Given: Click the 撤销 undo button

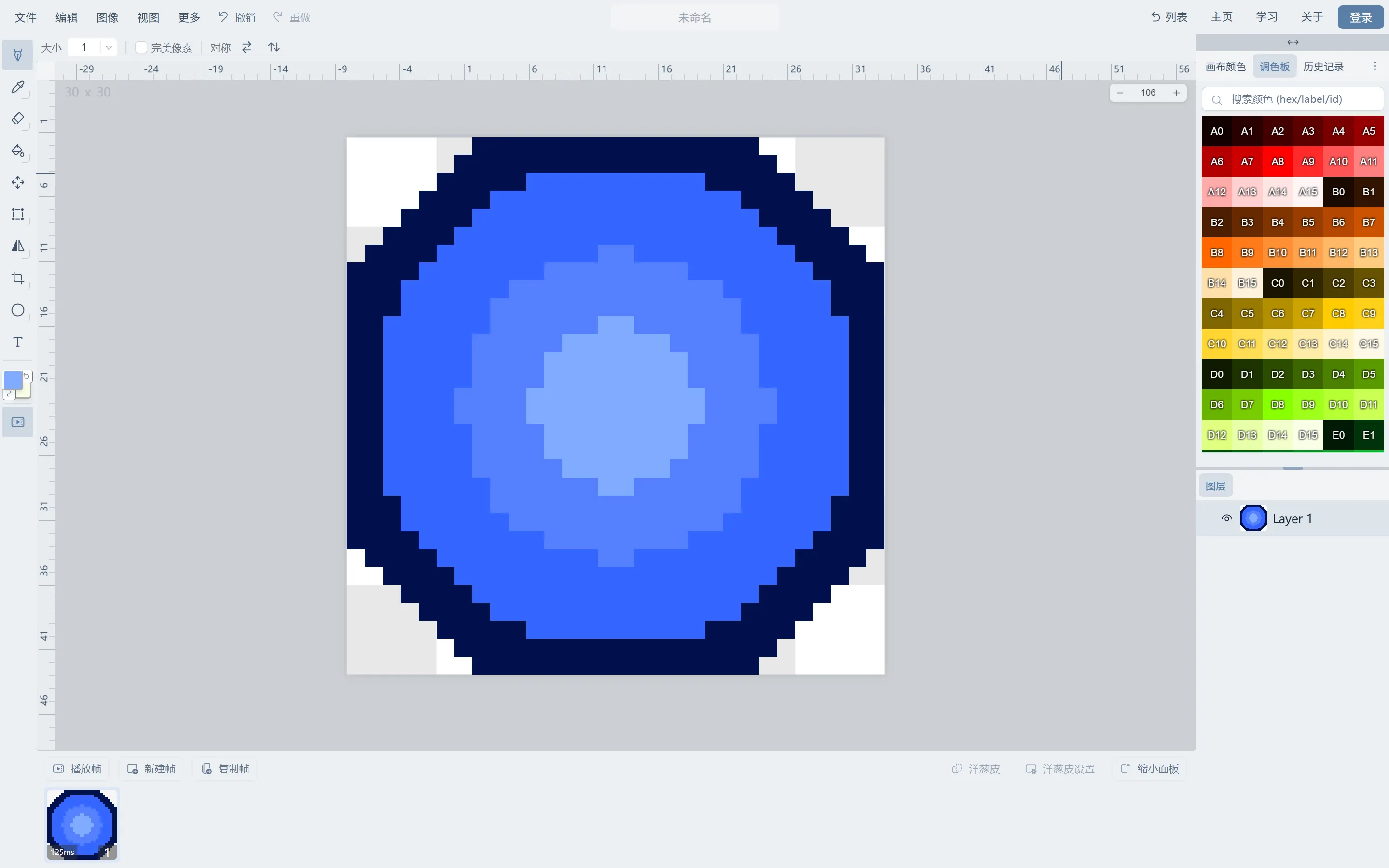Looking at the screenshot, I should coord(236,17).
